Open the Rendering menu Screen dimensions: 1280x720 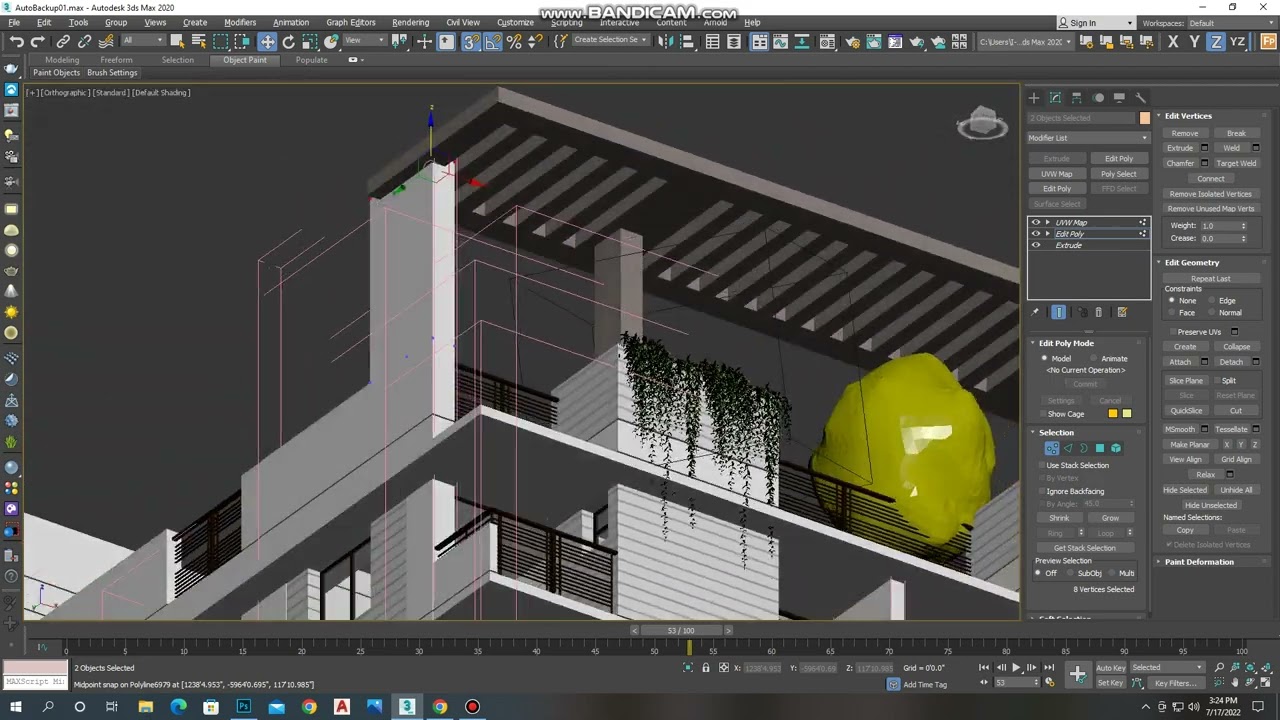coord(410,22)
